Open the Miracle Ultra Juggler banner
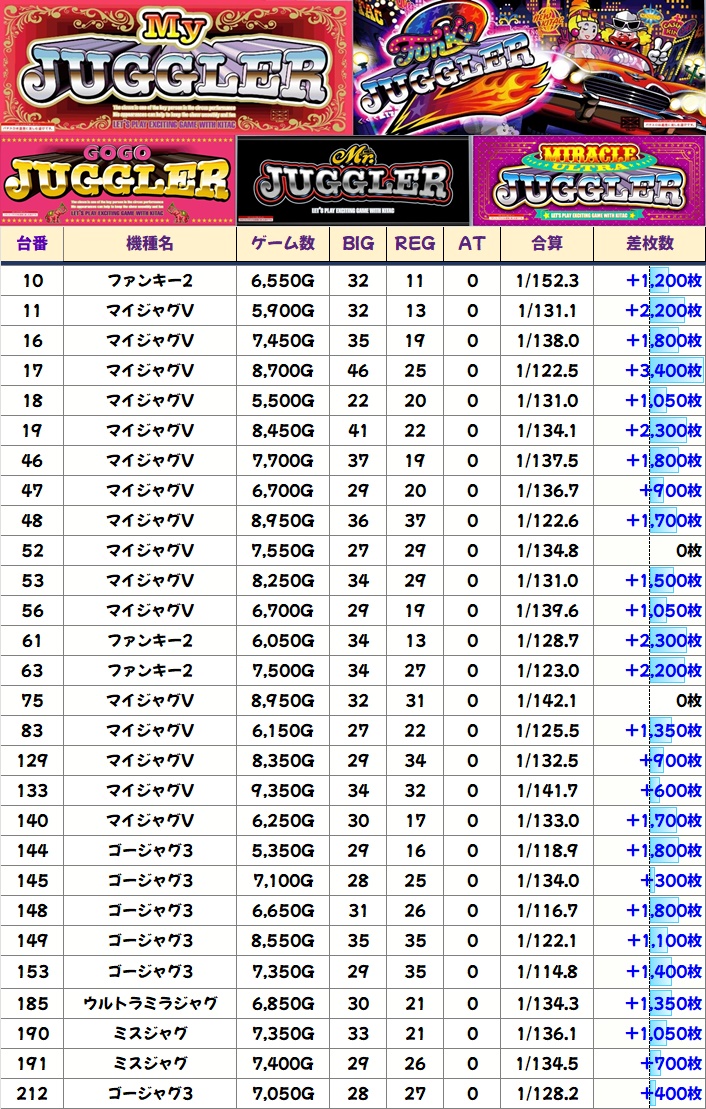 point(589,180)
